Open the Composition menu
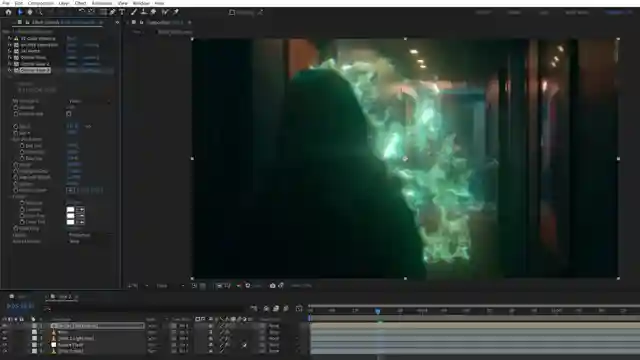 [41, 3]
